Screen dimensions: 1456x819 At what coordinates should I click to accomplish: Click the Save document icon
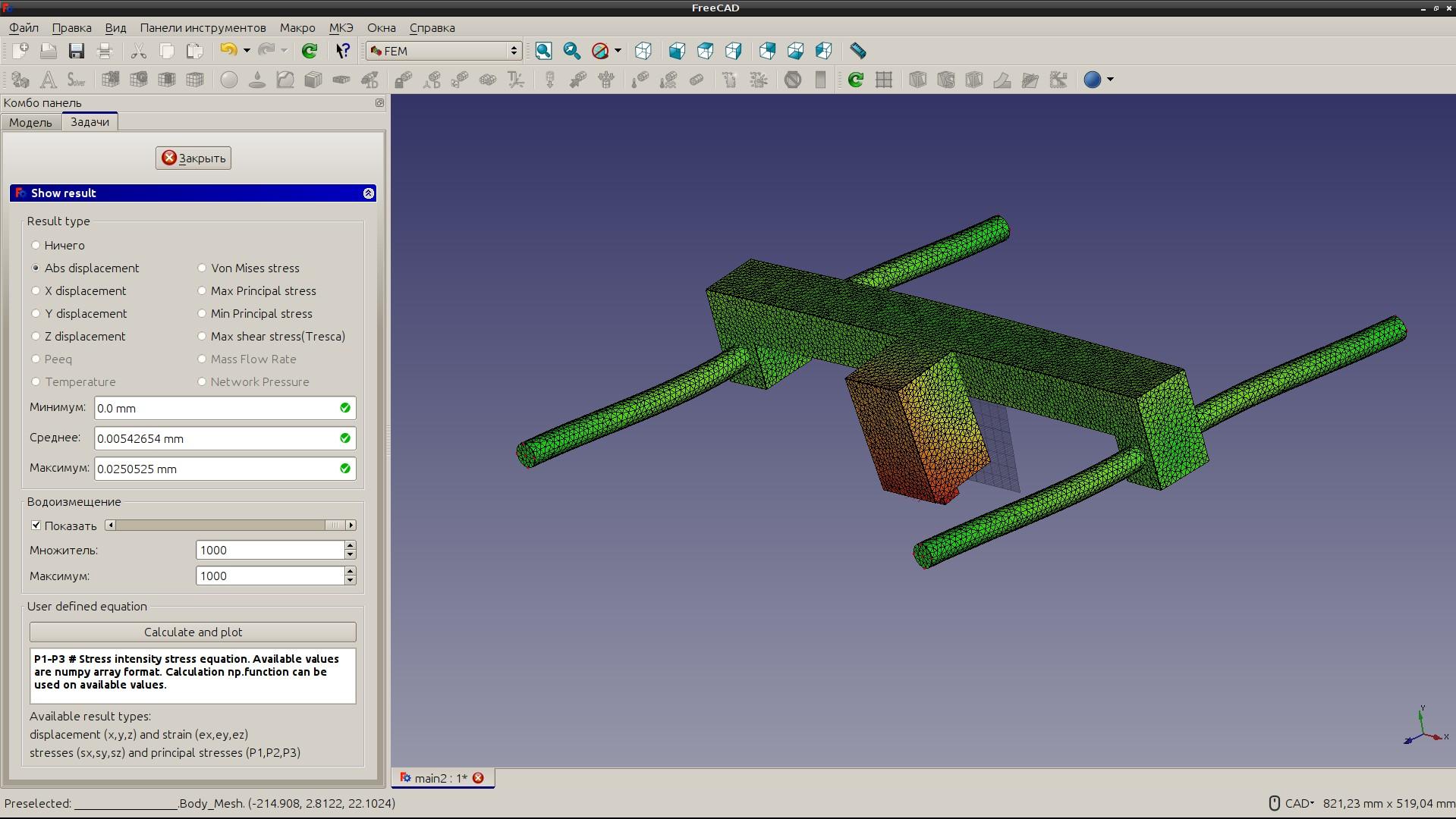(77, 51)
